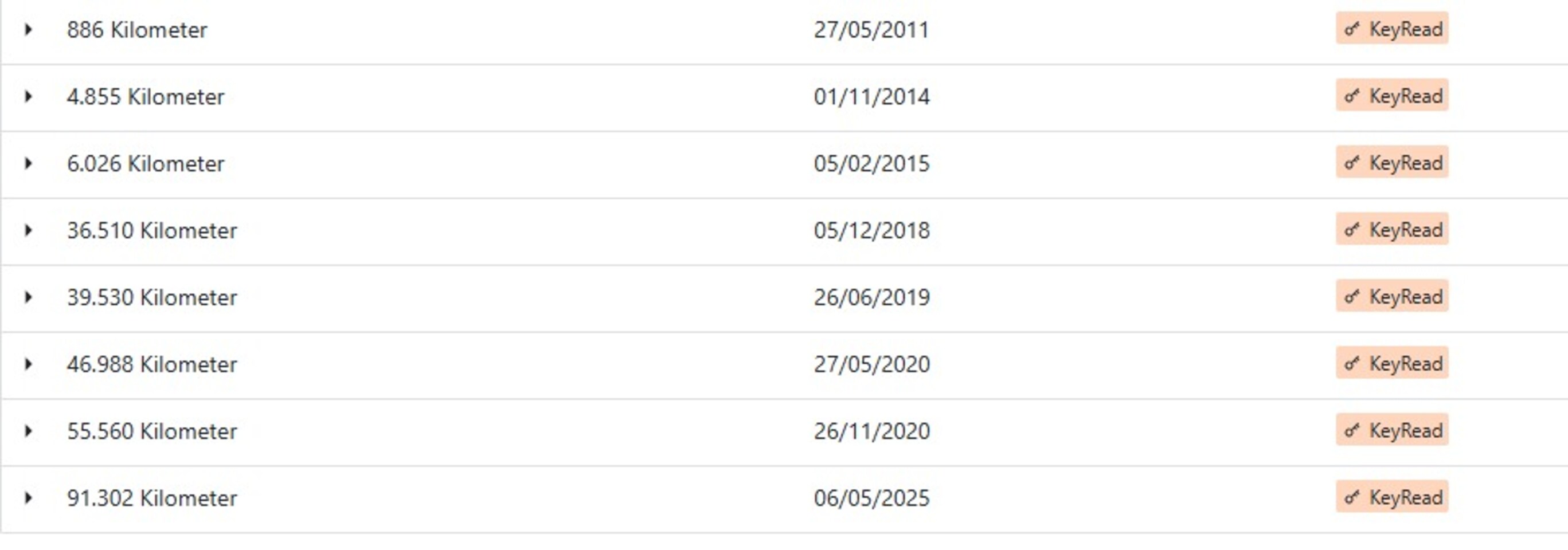Click the key icon on 26/11/2020 row
1568x550 pixels.
[x=1352, y=430]
